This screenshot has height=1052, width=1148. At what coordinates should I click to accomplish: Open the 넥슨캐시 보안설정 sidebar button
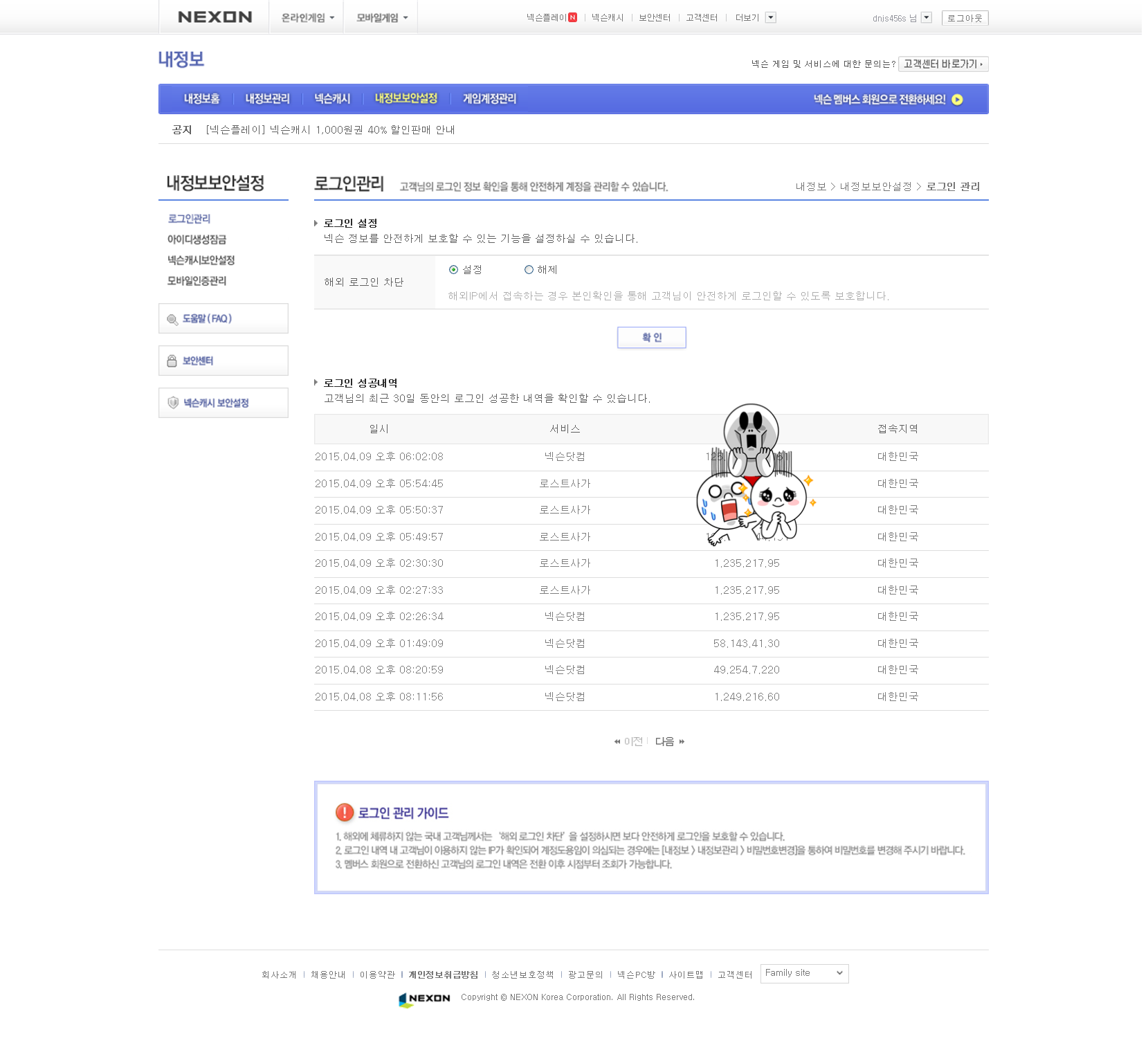click(x=223, y=403)
